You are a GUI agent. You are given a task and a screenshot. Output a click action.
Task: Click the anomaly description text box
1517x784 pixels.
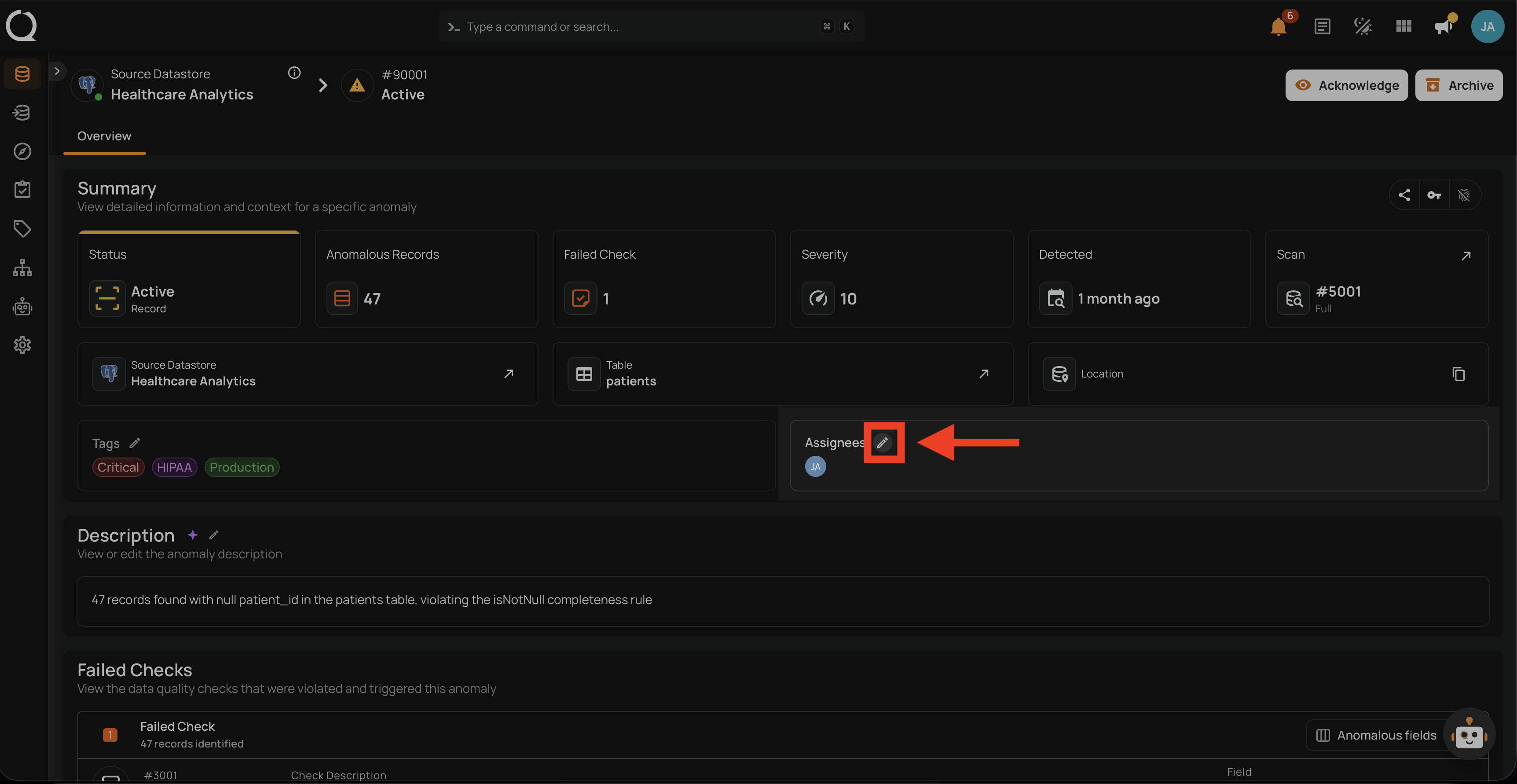[x=783, y=601]
